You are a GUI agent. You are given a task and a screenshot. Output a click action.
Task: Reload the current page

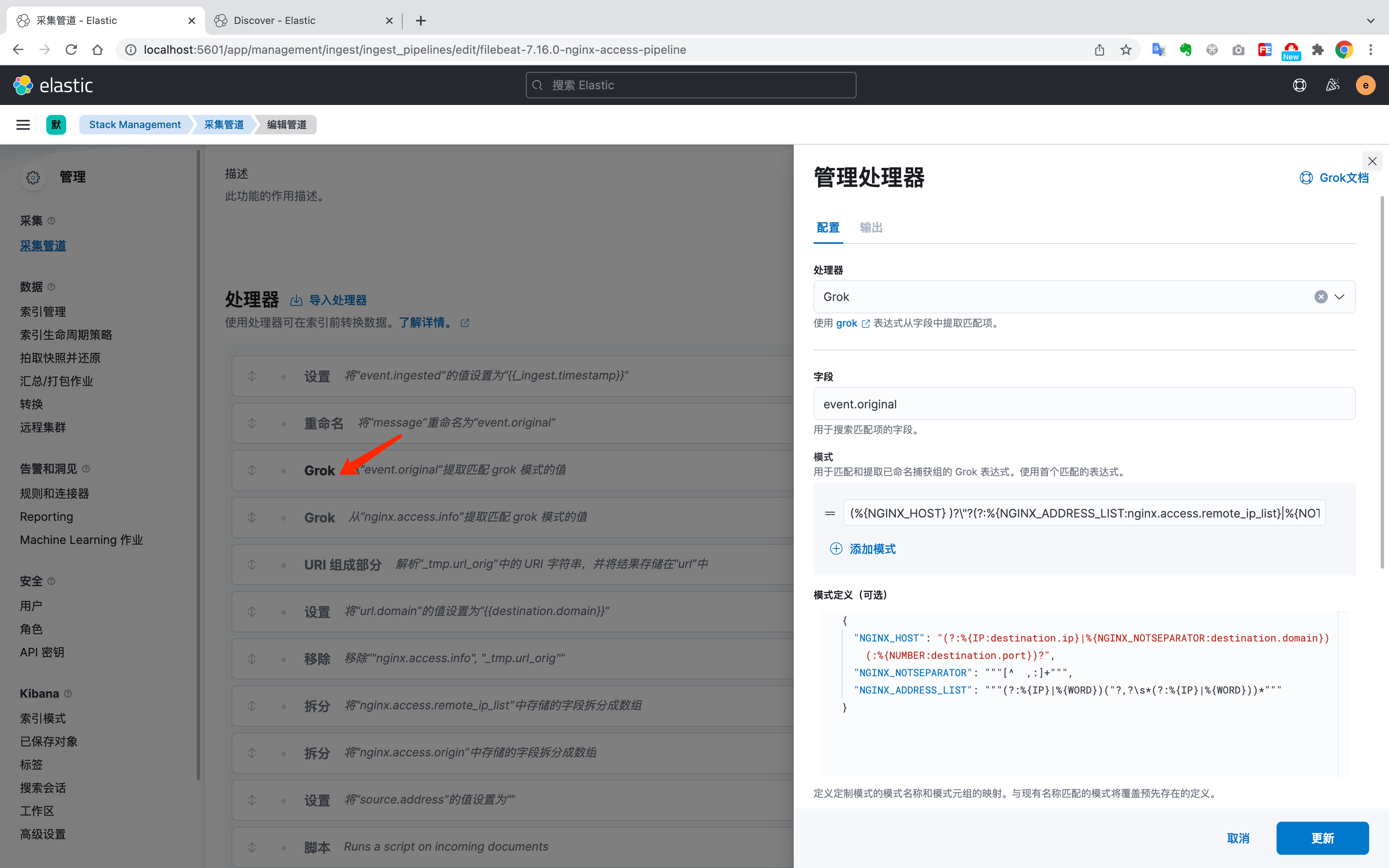pyautogui.click(x=71, y=50)
